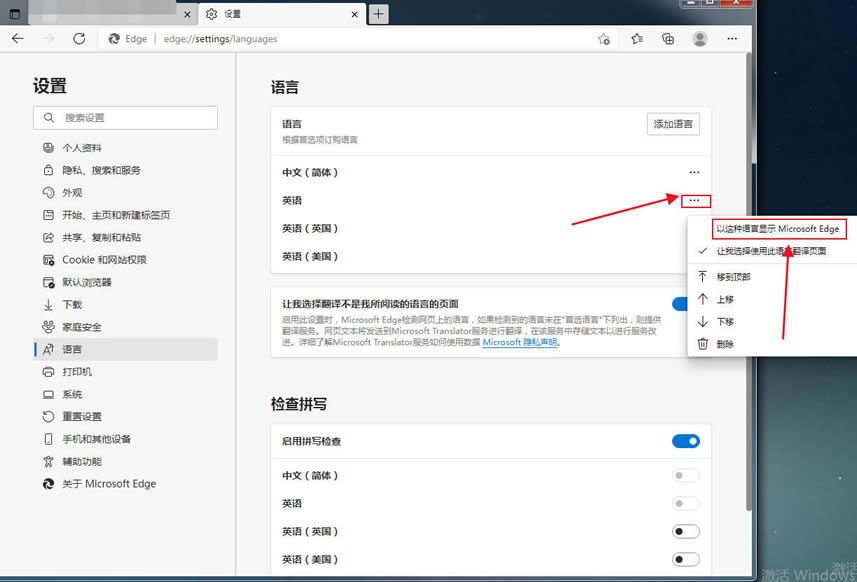The image size is (857, 582).
Task: Open the 英语 language options menu
Action: point(694,200)
